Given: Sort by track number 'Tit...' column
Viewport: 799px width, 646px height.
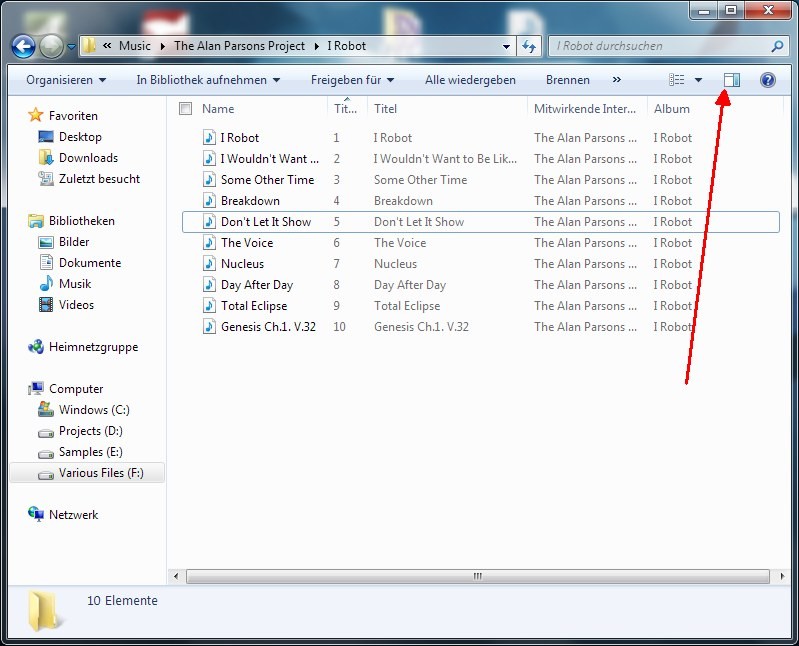Looking at the screenshot, I should pos(345,109).
